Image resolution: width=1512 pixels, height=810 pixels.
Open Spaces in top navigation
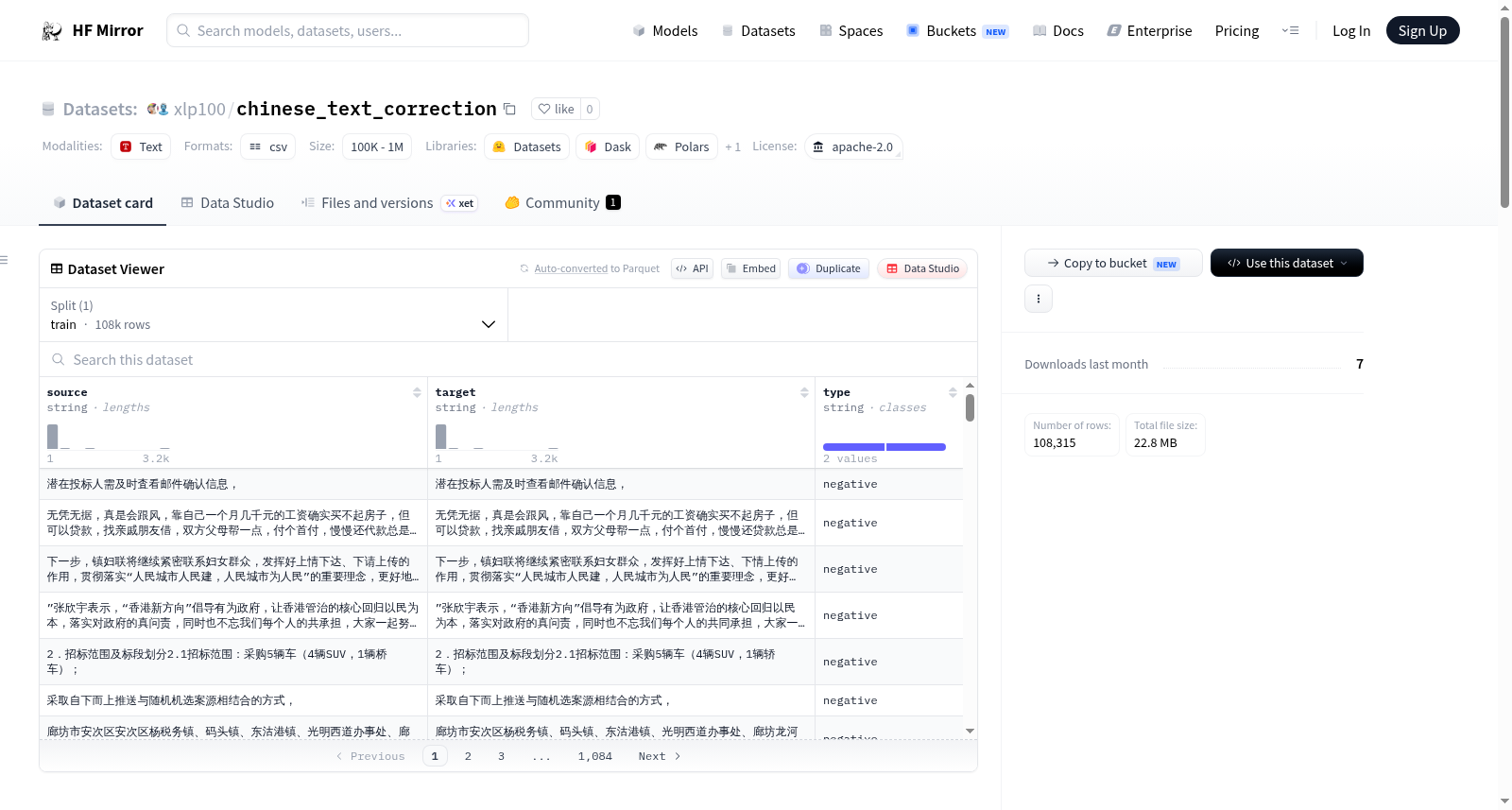tap(851, 30)
